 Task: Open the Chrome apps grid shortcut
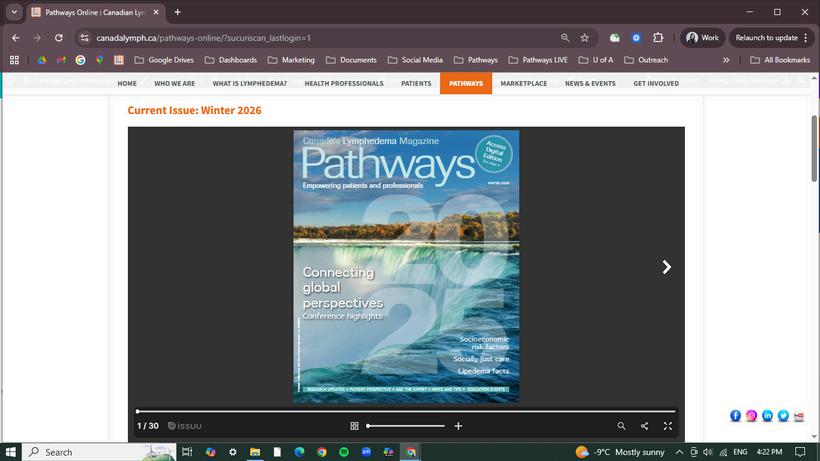tap(14, 60)
